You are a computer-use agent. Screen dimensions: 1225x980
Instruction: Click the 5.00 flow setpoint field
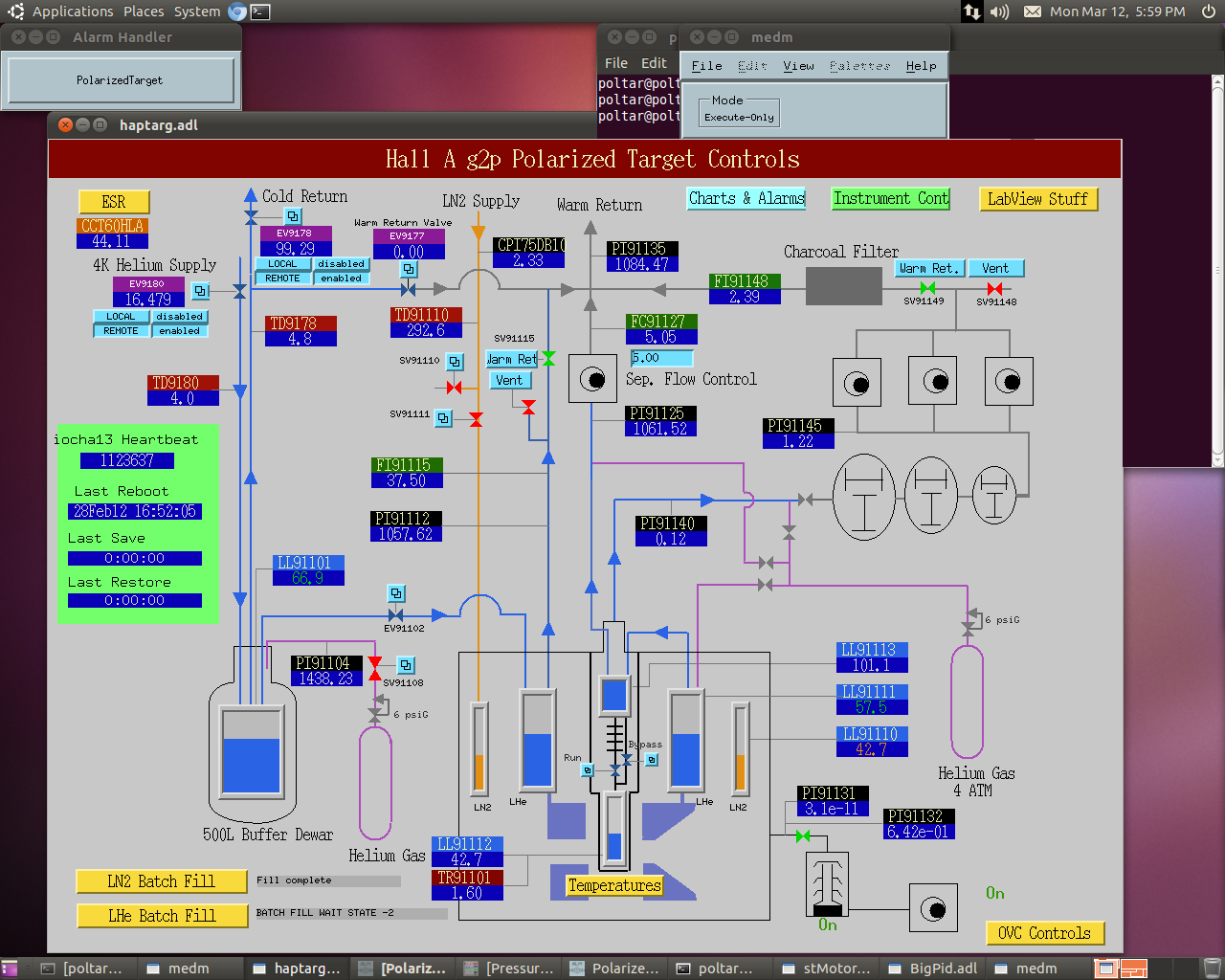point(662,358)
